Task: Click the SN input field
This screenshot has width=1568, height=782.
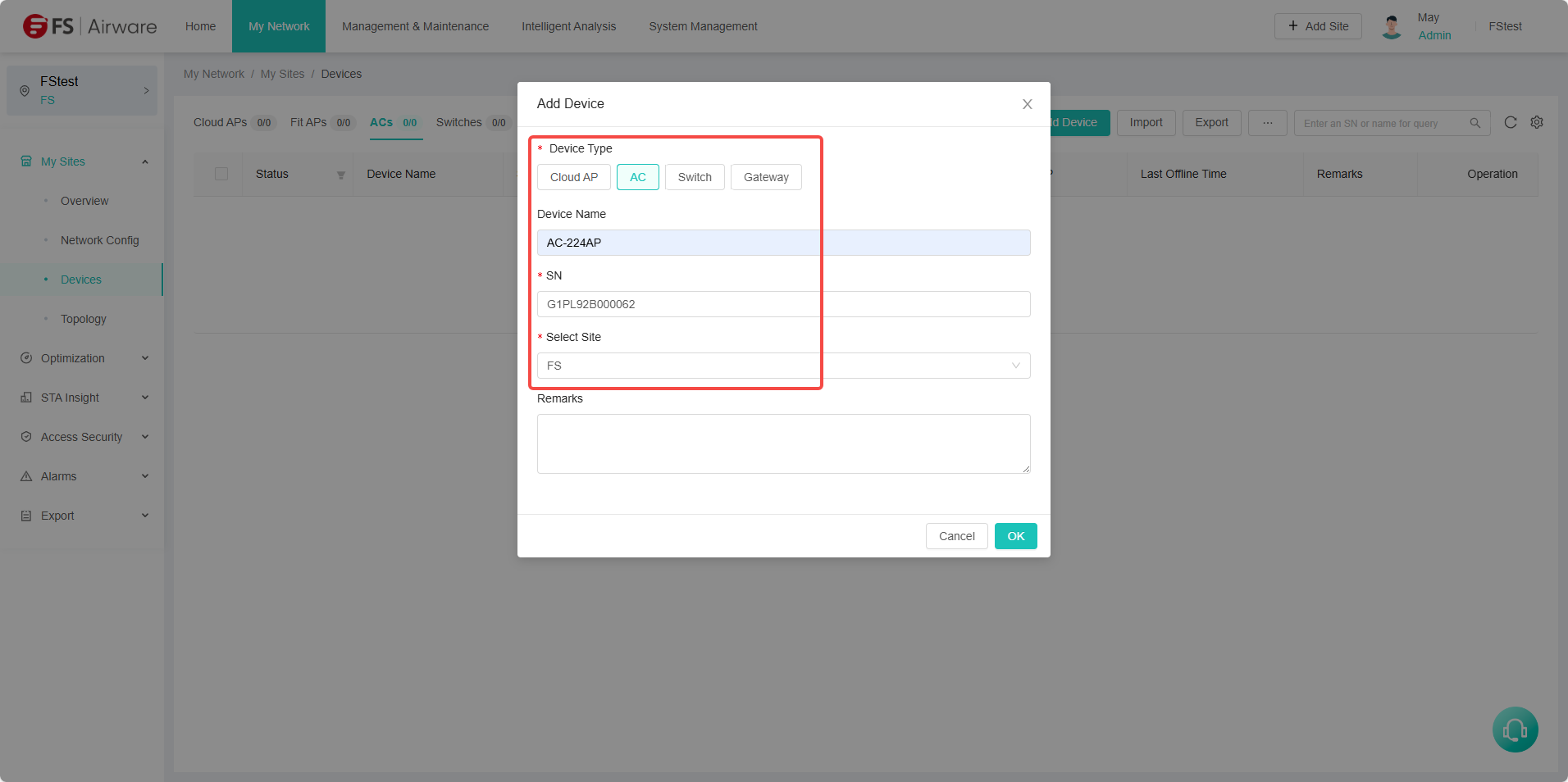Action: [784, 304]
